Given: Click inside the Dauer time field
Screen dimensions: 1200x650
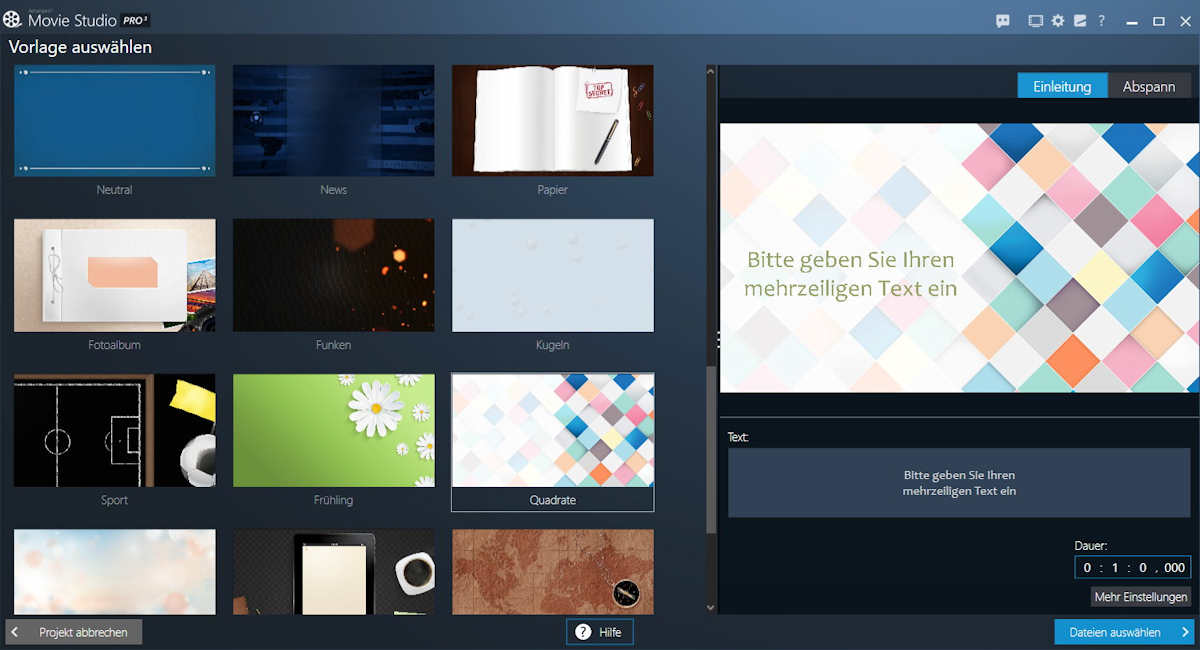Looking at the screenshot, I should tap(1133, 567).
